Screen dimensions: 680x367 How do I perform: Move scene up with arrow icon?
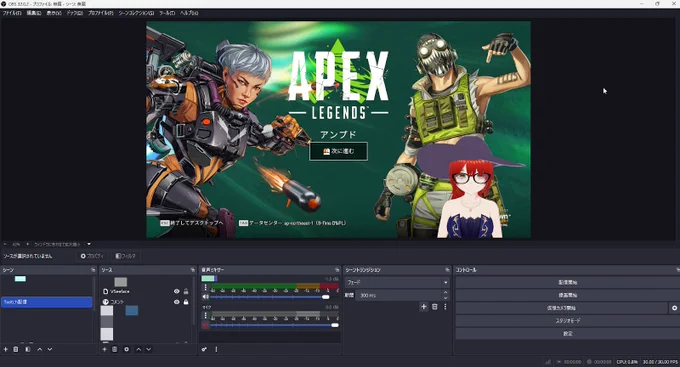(39, 349)
